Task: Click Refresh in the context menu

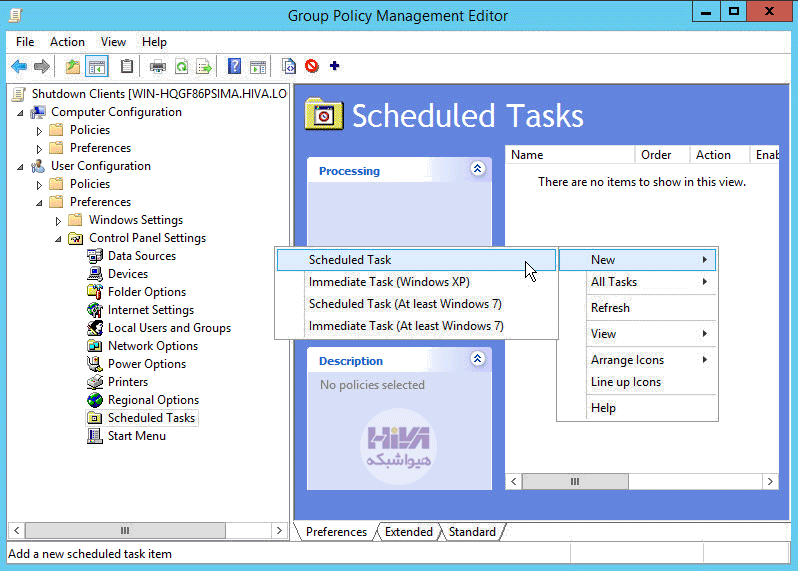Action: pos(637,307)
